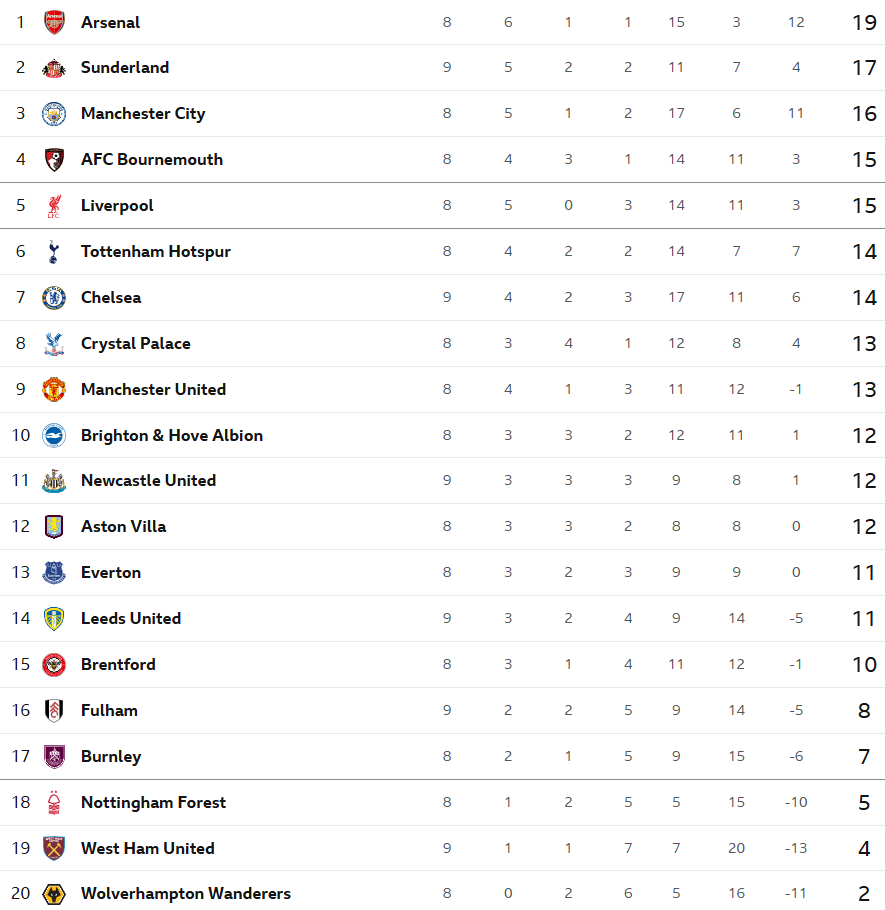The height and width of the screenshot is (910, 885).
Task: Click the Wolverhampton Wanderers crest icon
Action: (x=54, y=894)
